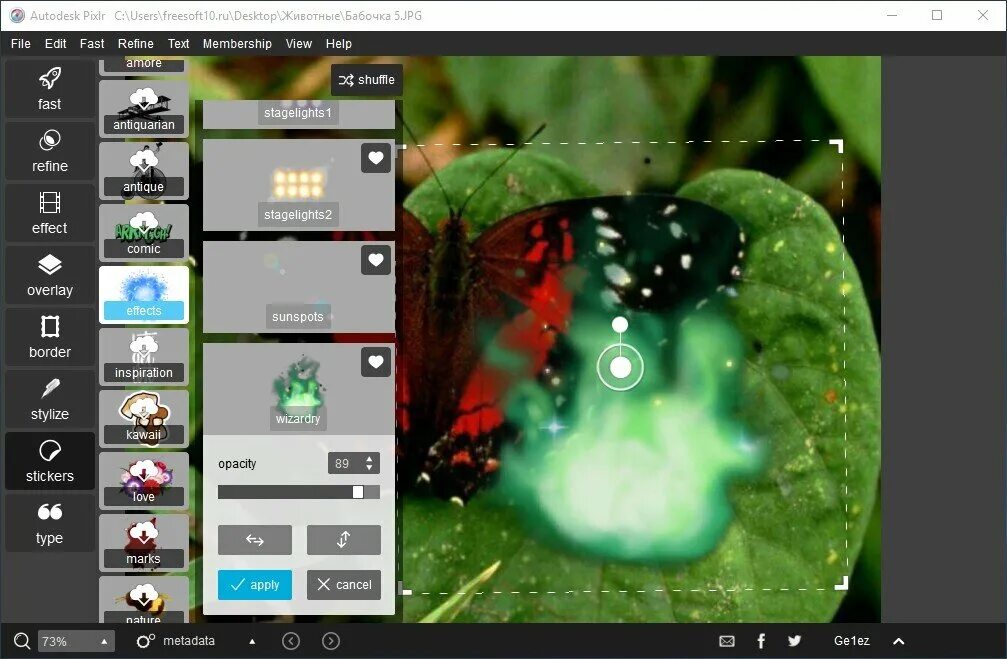Select the sunspots sticker thumbnail
The image size is (1007, 659).
[x=299, y=287]
